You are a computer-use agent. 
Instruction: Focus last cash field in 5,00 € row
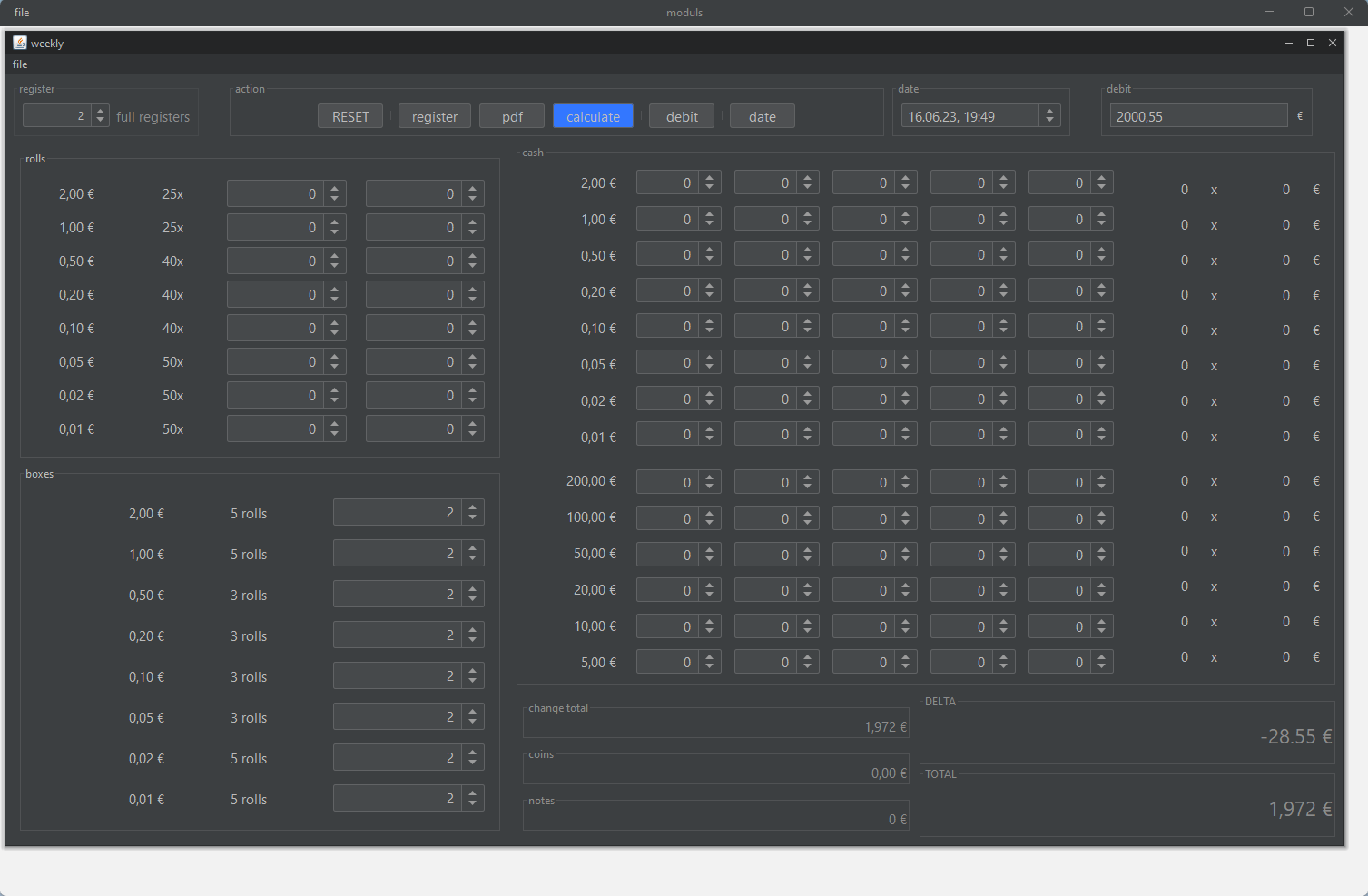pyautogui.click(x=1059, y=662)
